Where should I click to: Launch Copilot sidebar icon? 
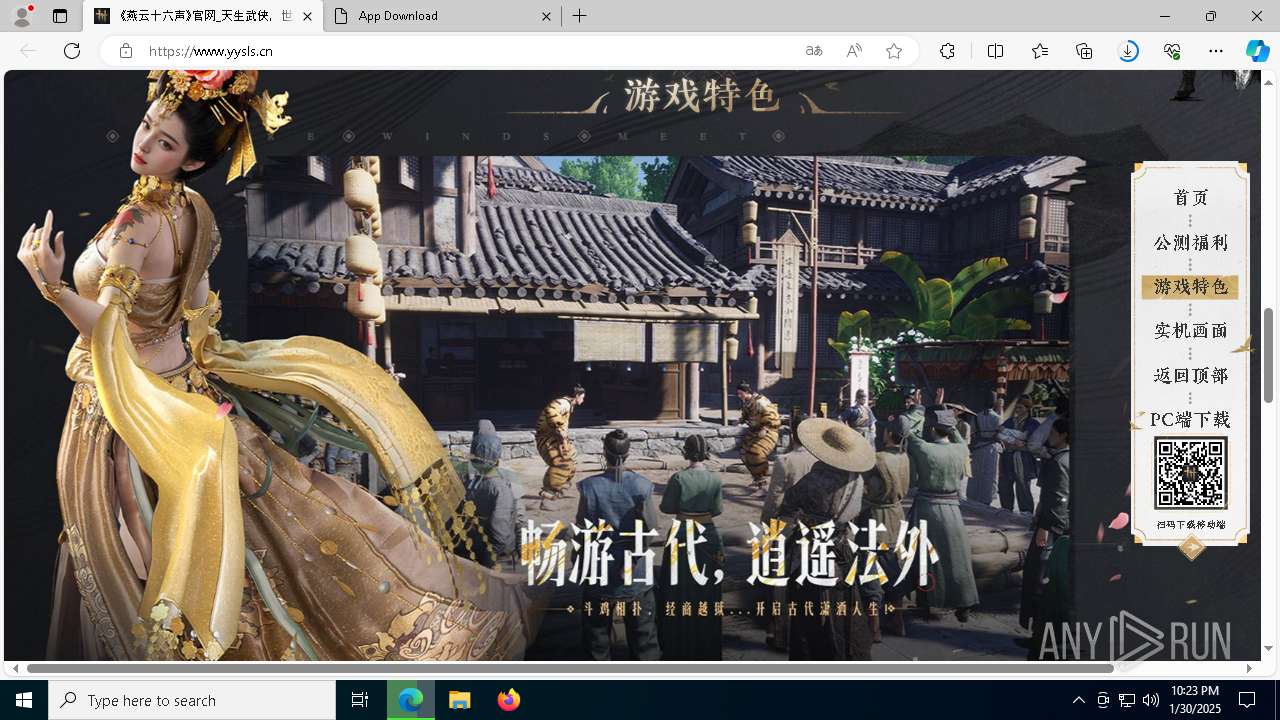click(1257, 51)
